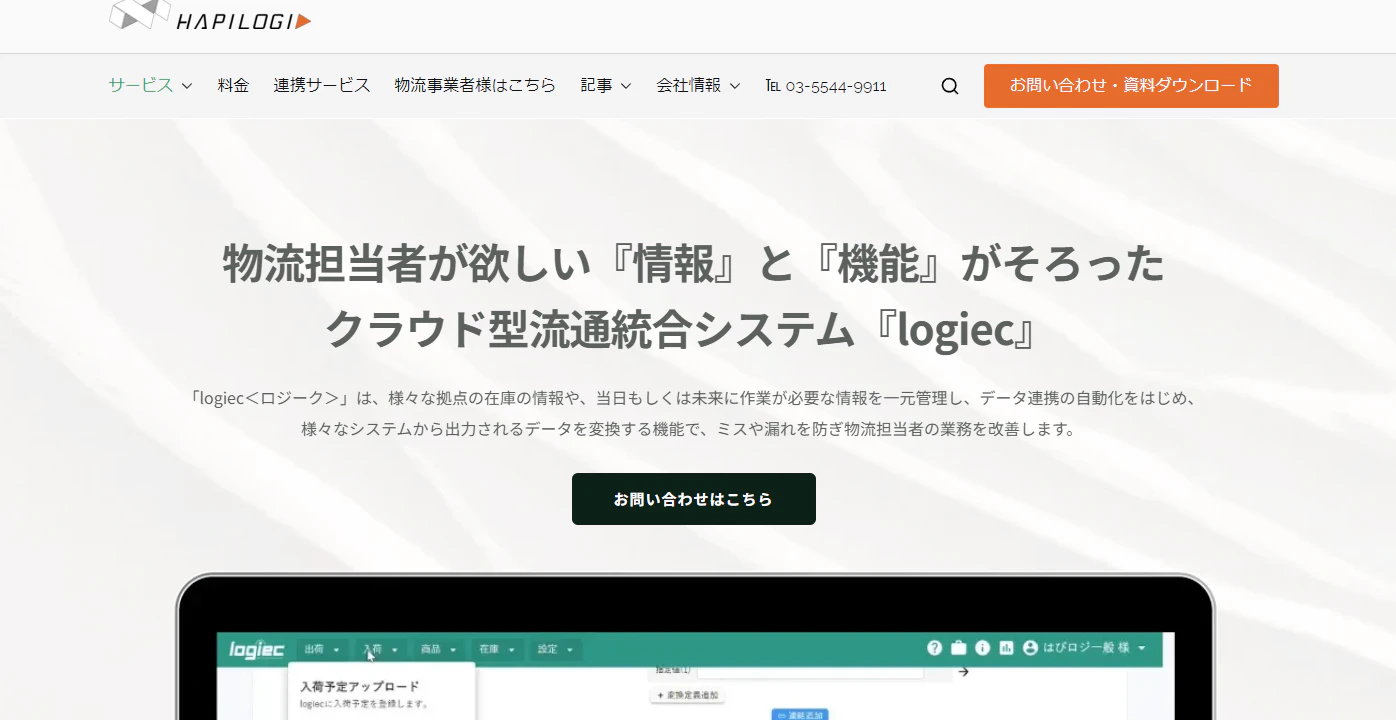Open the はぴロジ一般 様 account dropdown
Screen dimensions: 1396x720
point(1085,648)
